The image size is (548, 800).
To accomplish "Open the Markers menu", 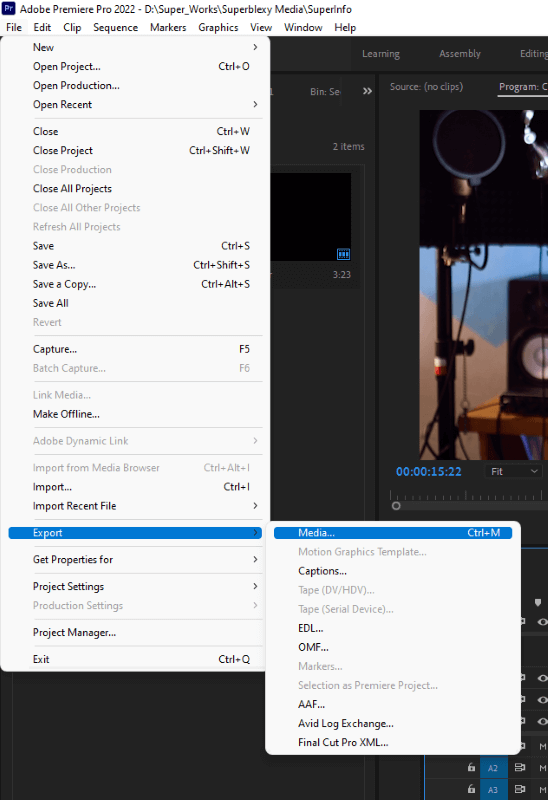I will point(168,28).
